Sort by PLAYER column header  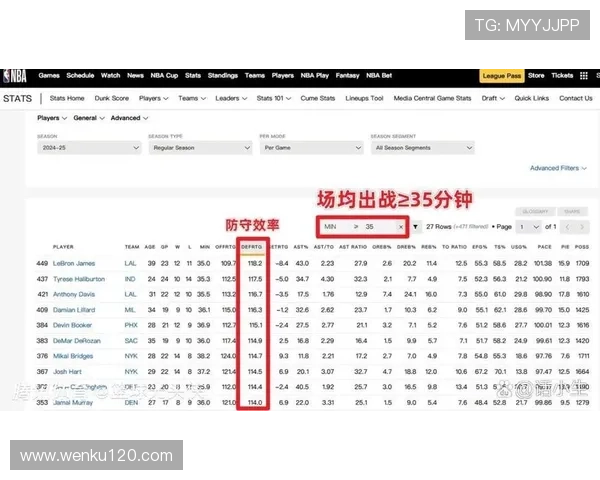[63, 247]
